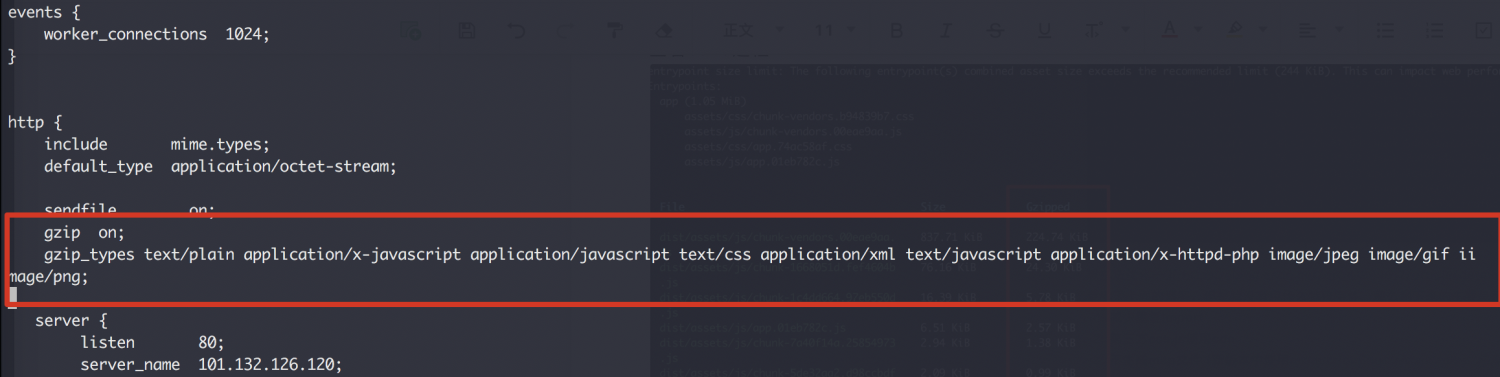Screen dimensions: 1500x377
Task: Toggle Underline formatting button
Action: pyautogui.click(x=1045, y=30)
